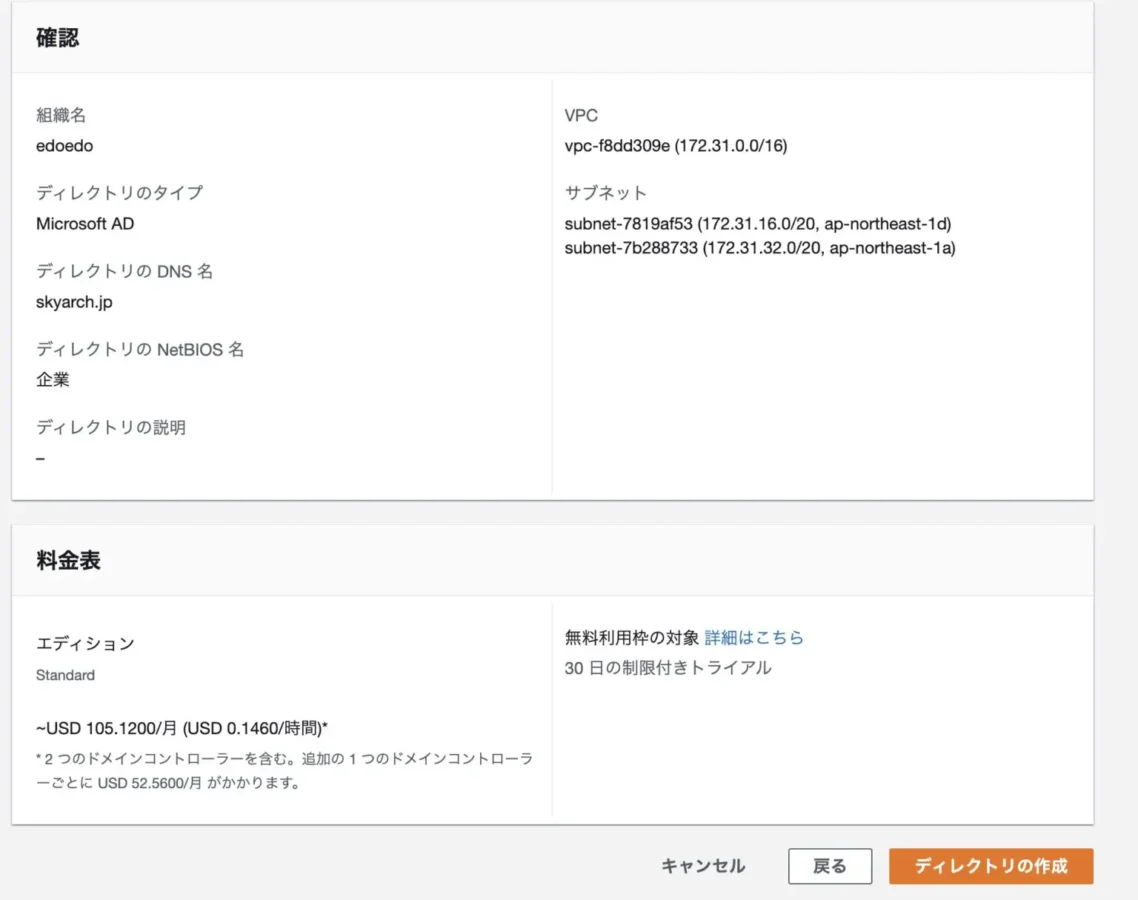
Task: Open the 詳細はこちら link
Action: point(754,637)
